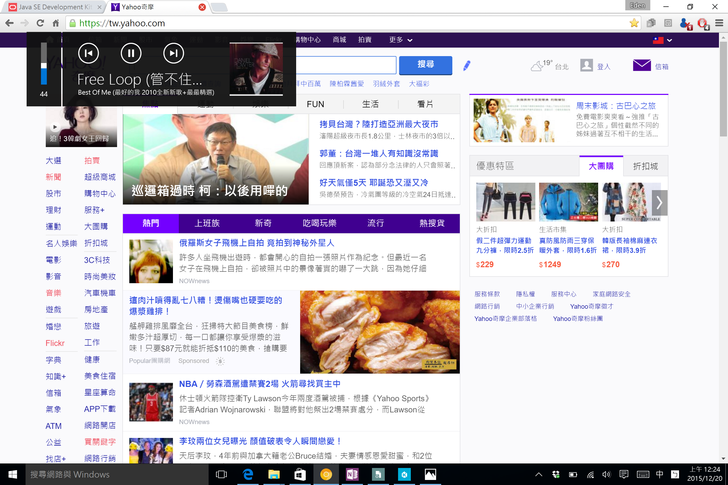Image resolution: width=728 pixels, height=485 pixels.
Task: Open Microsoft Edge from the taskbar
Action: (248, 474)
